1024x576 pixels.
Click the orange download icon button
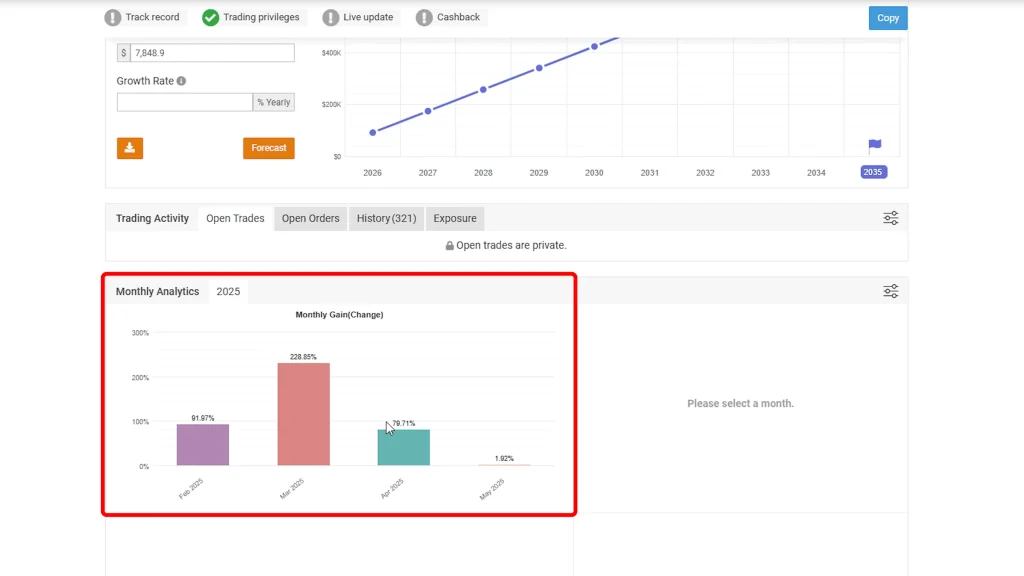(130, 148)
